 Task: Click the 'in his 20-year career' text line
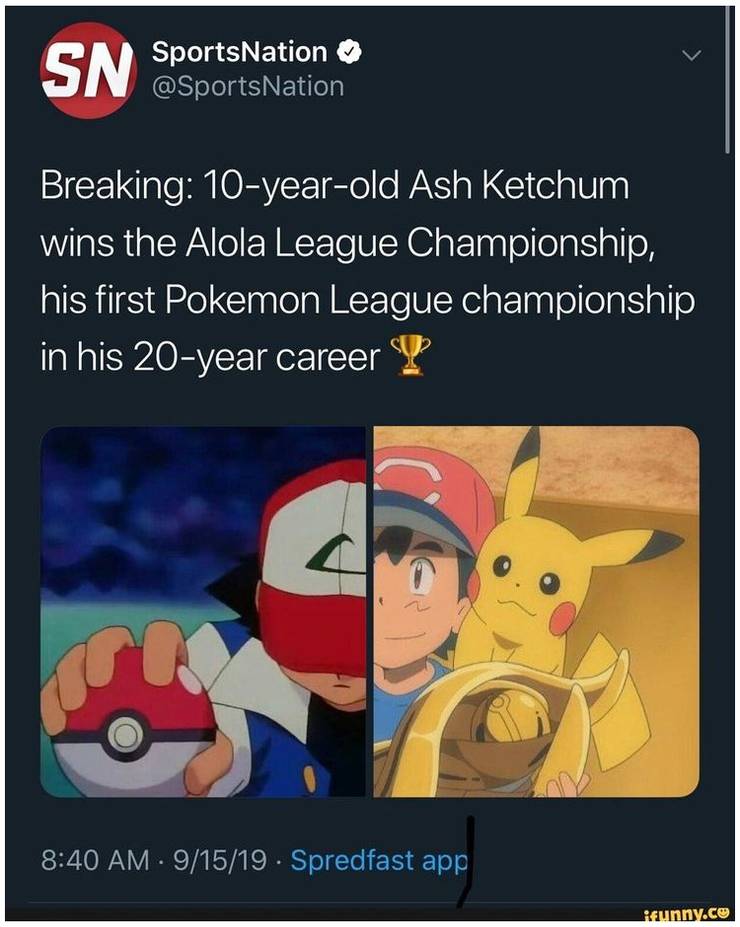click(210, 358)
